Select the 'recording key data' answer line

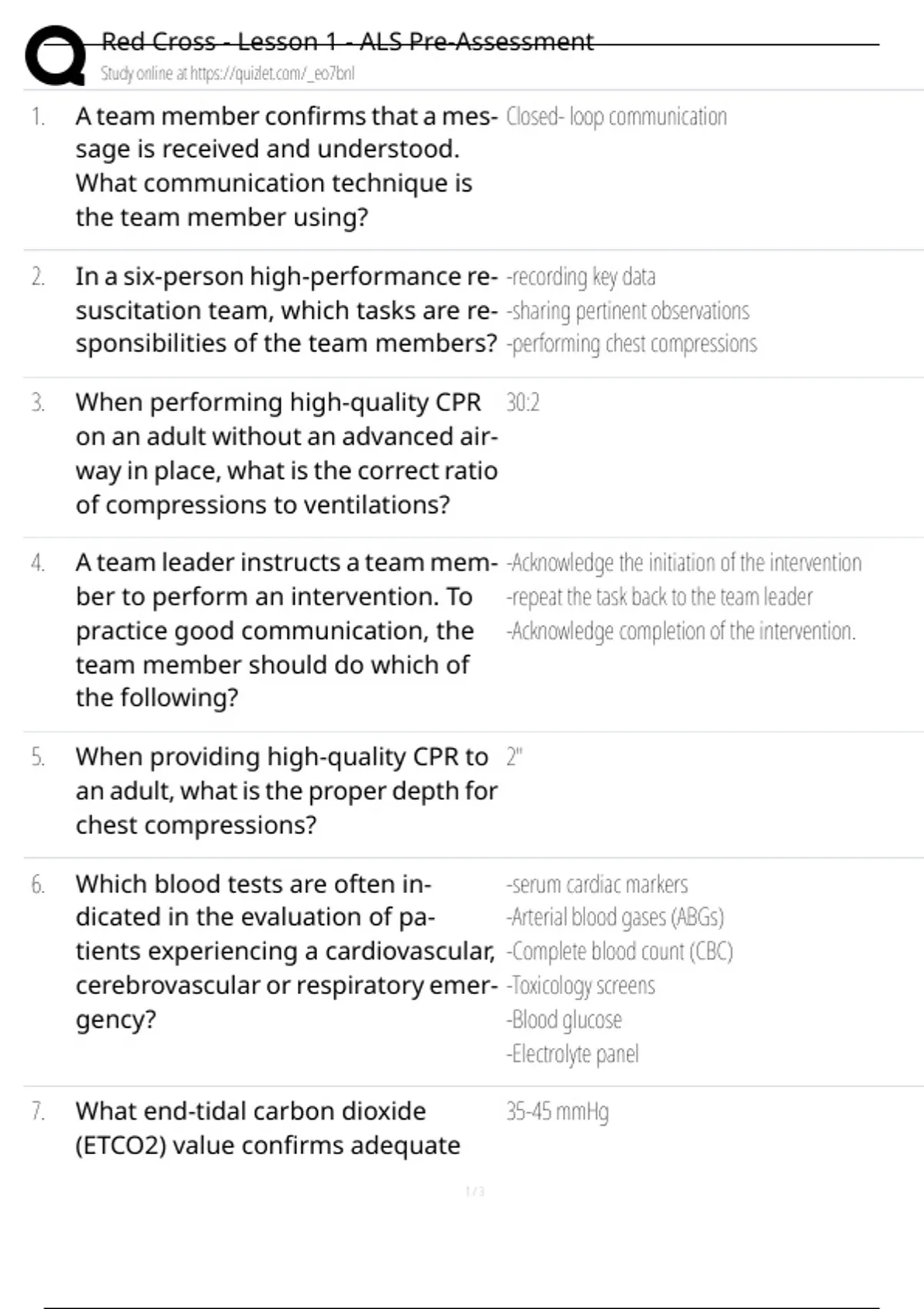(581, 276)
